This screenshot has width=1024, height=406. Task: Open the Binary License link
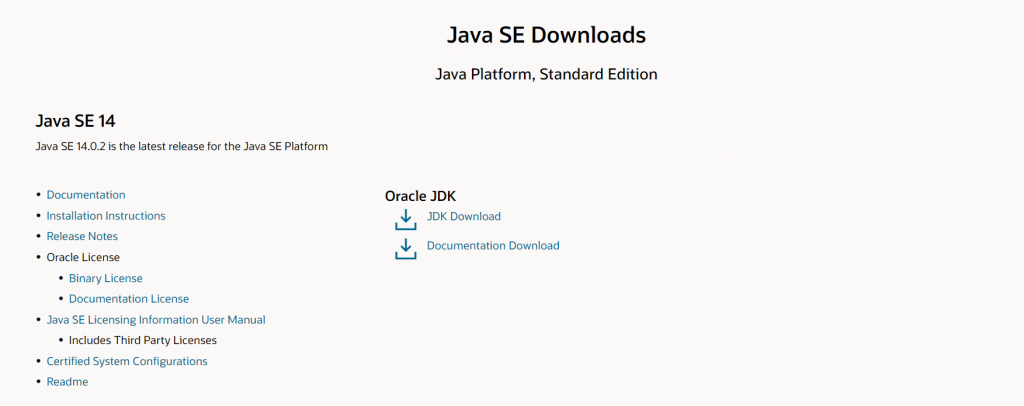(106, 278)
